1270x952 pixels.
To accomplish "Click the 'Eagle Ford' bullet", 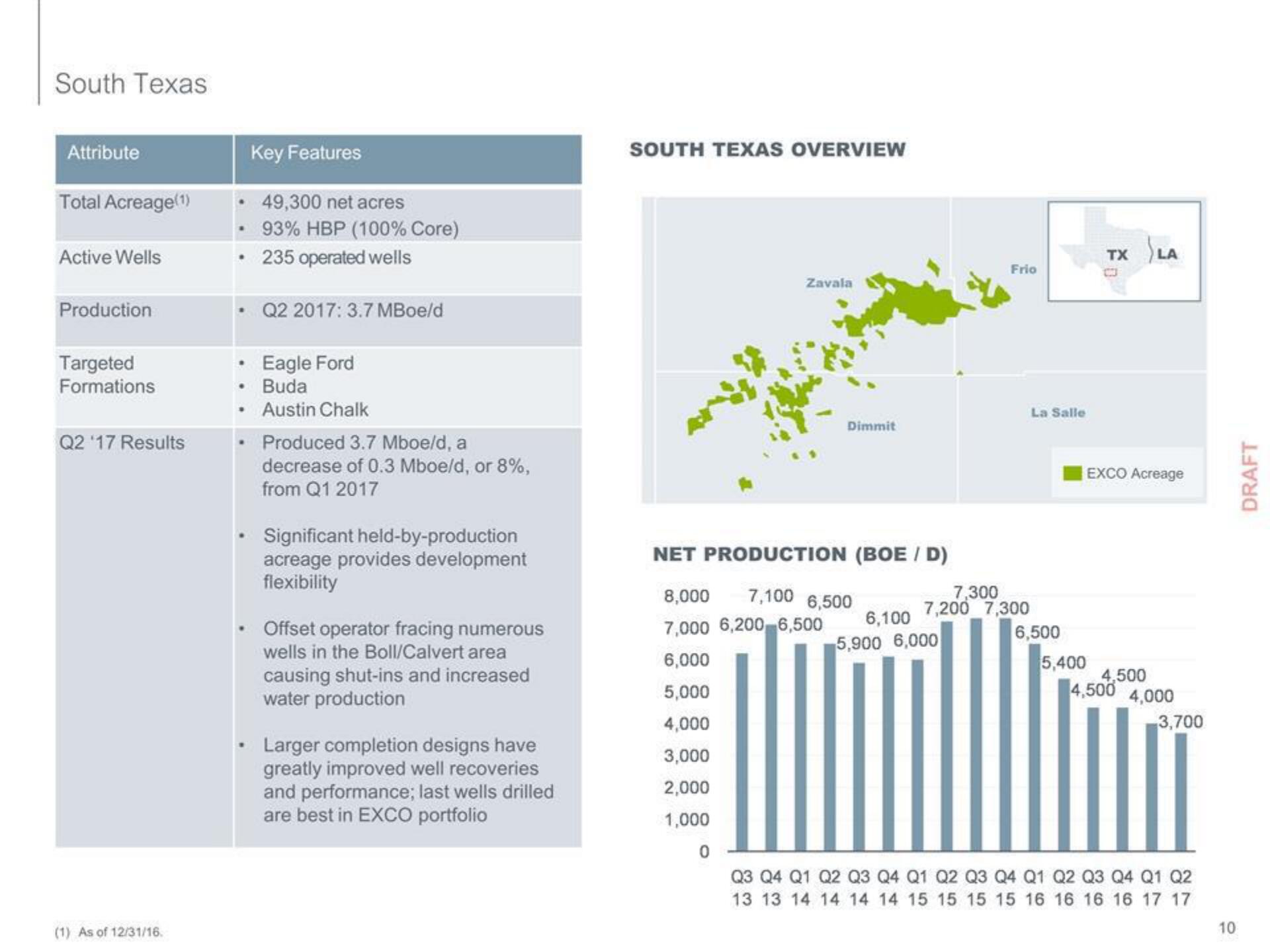I will [308, 363].
